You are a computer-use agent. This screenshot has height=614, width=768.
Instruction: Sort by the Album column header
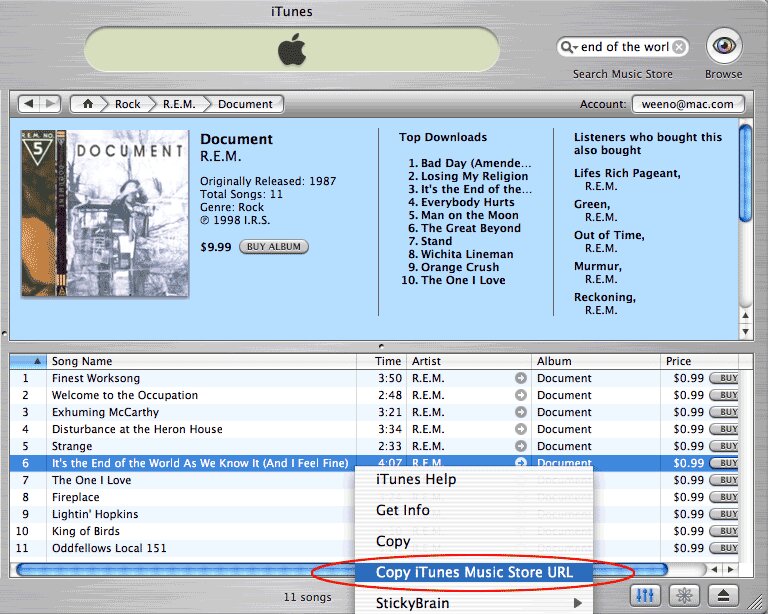click(x=596, y=361)
